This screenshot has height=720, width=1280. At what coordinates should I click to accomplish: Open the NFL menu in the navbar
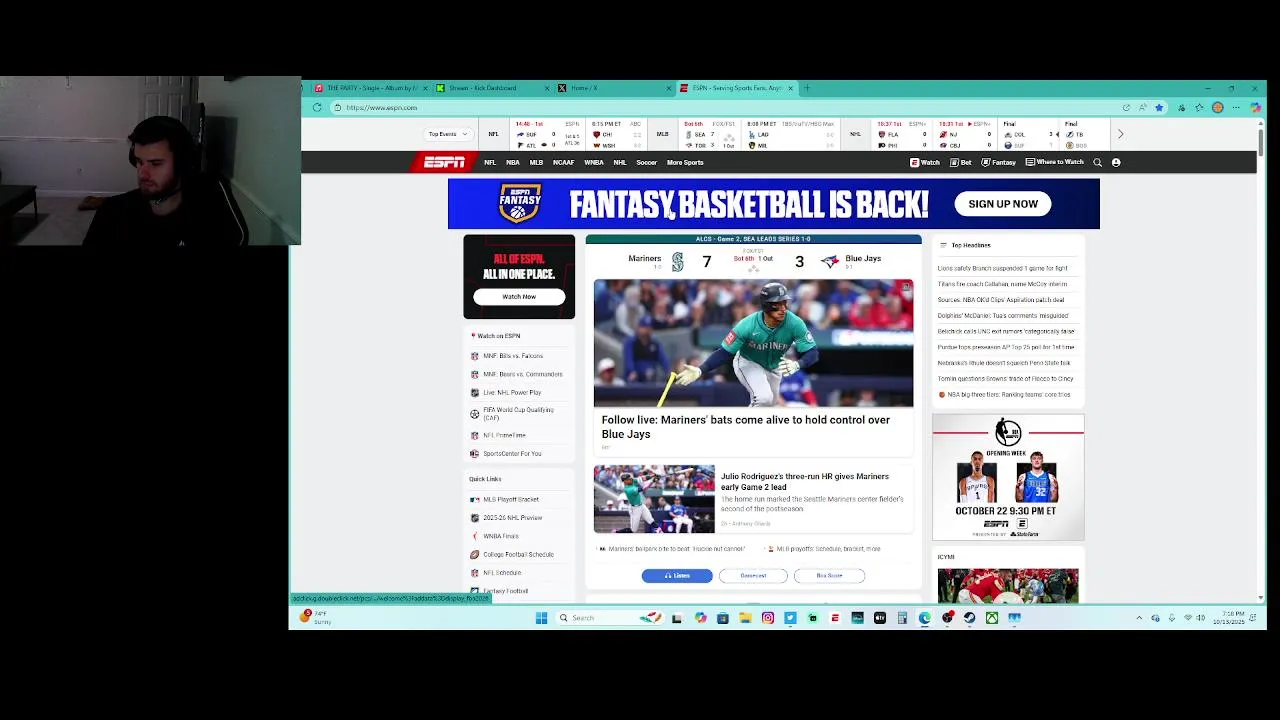[490, 162]
